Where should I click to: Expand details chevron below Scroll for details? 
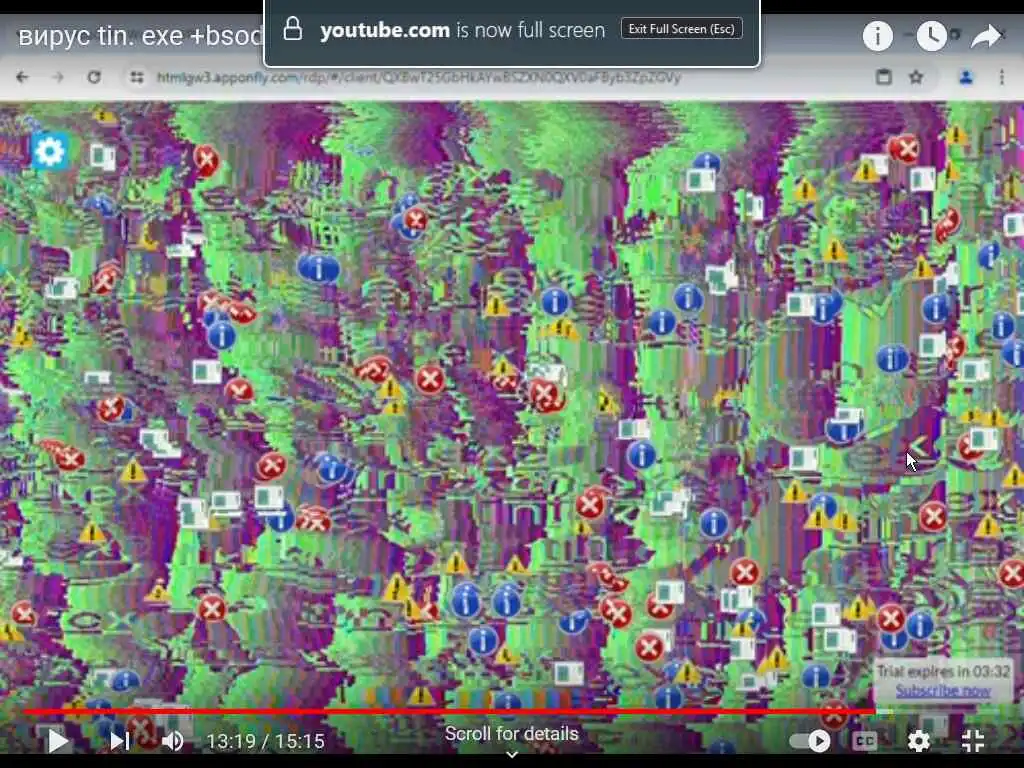pos(512,754)
